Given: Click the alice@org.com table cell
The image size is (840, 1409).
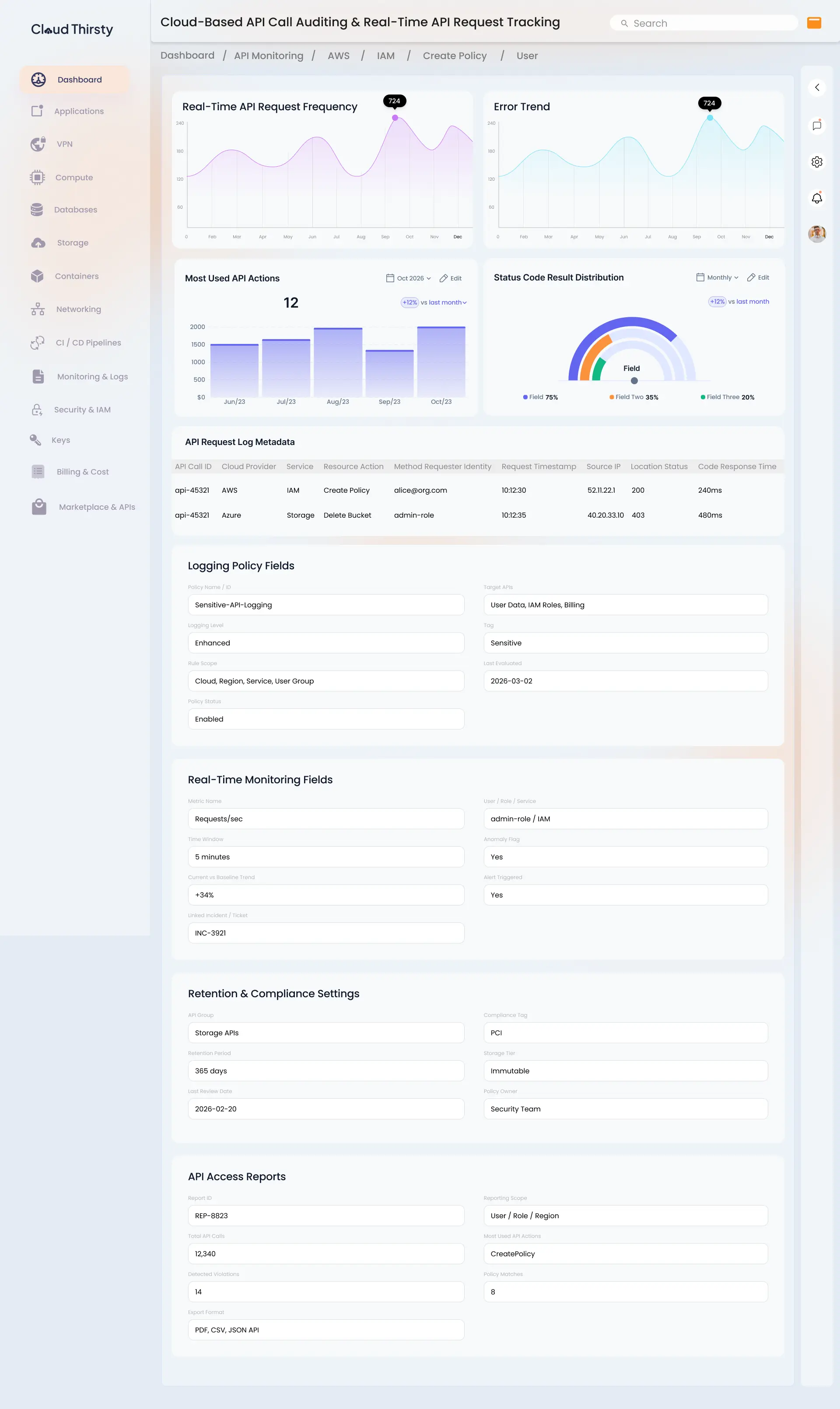Looking at the screenshot, I should click(x=420, y=490).
